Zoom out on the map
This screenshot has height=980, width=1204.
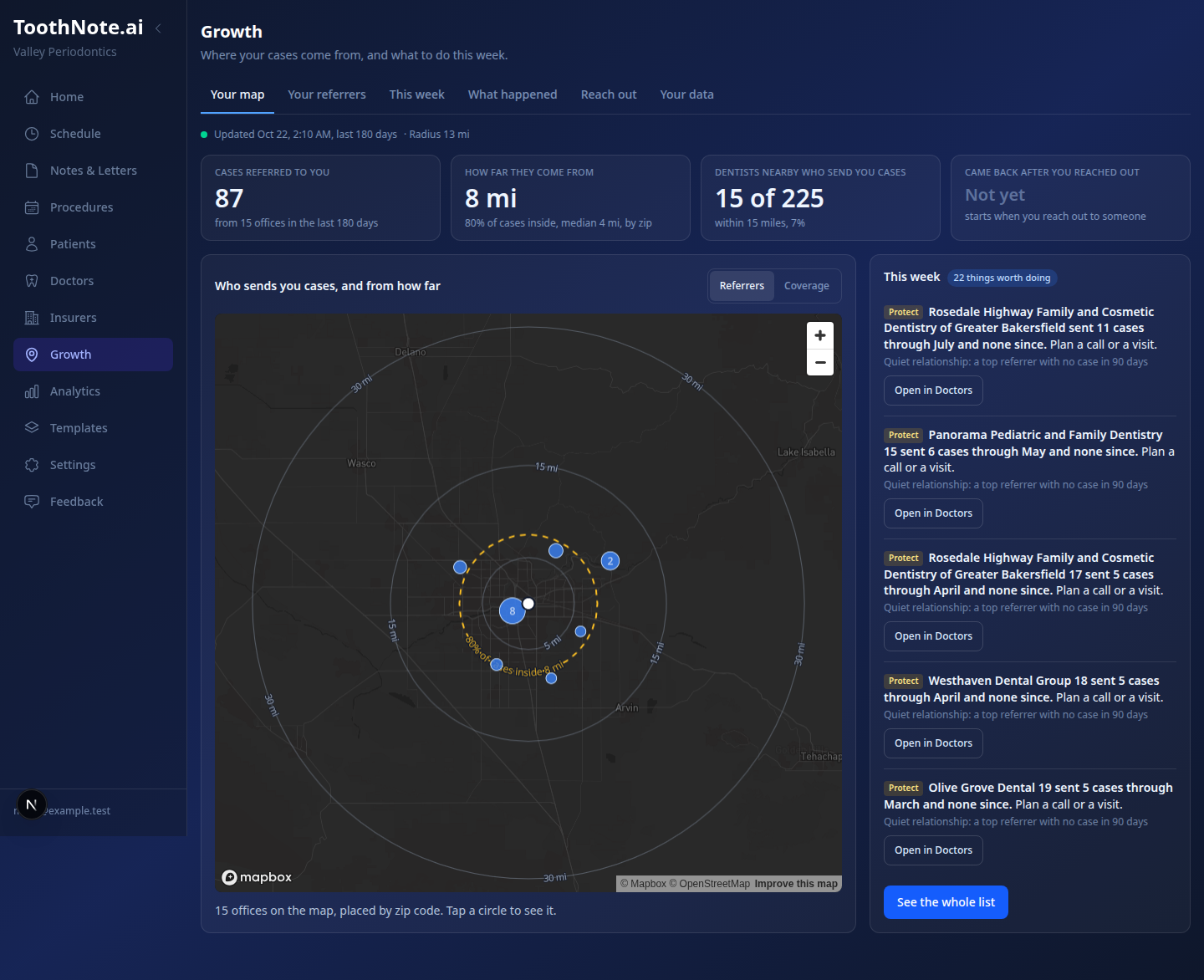coord(820,362)
